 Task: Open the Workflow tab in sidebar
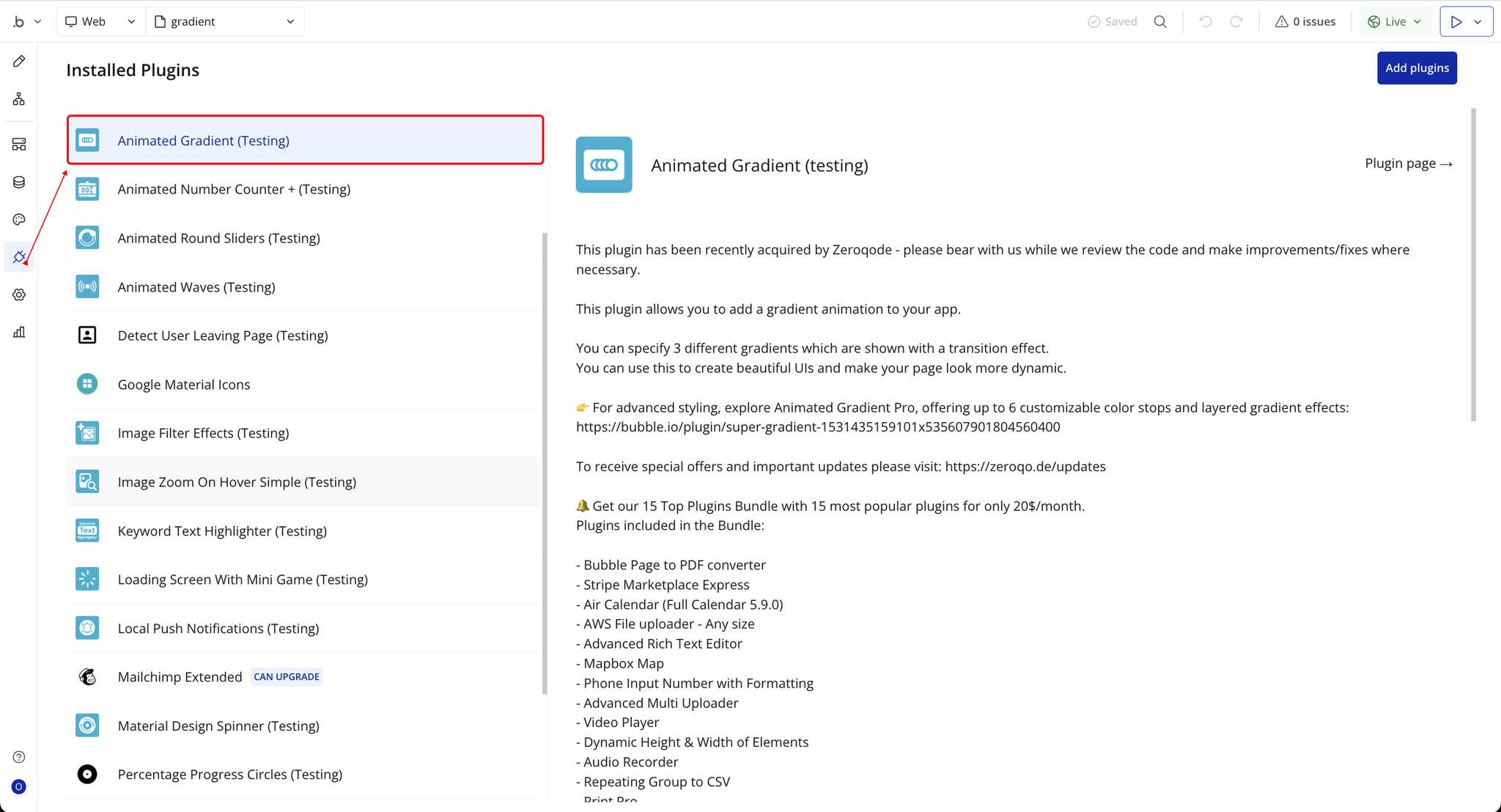tap(19, 99)
